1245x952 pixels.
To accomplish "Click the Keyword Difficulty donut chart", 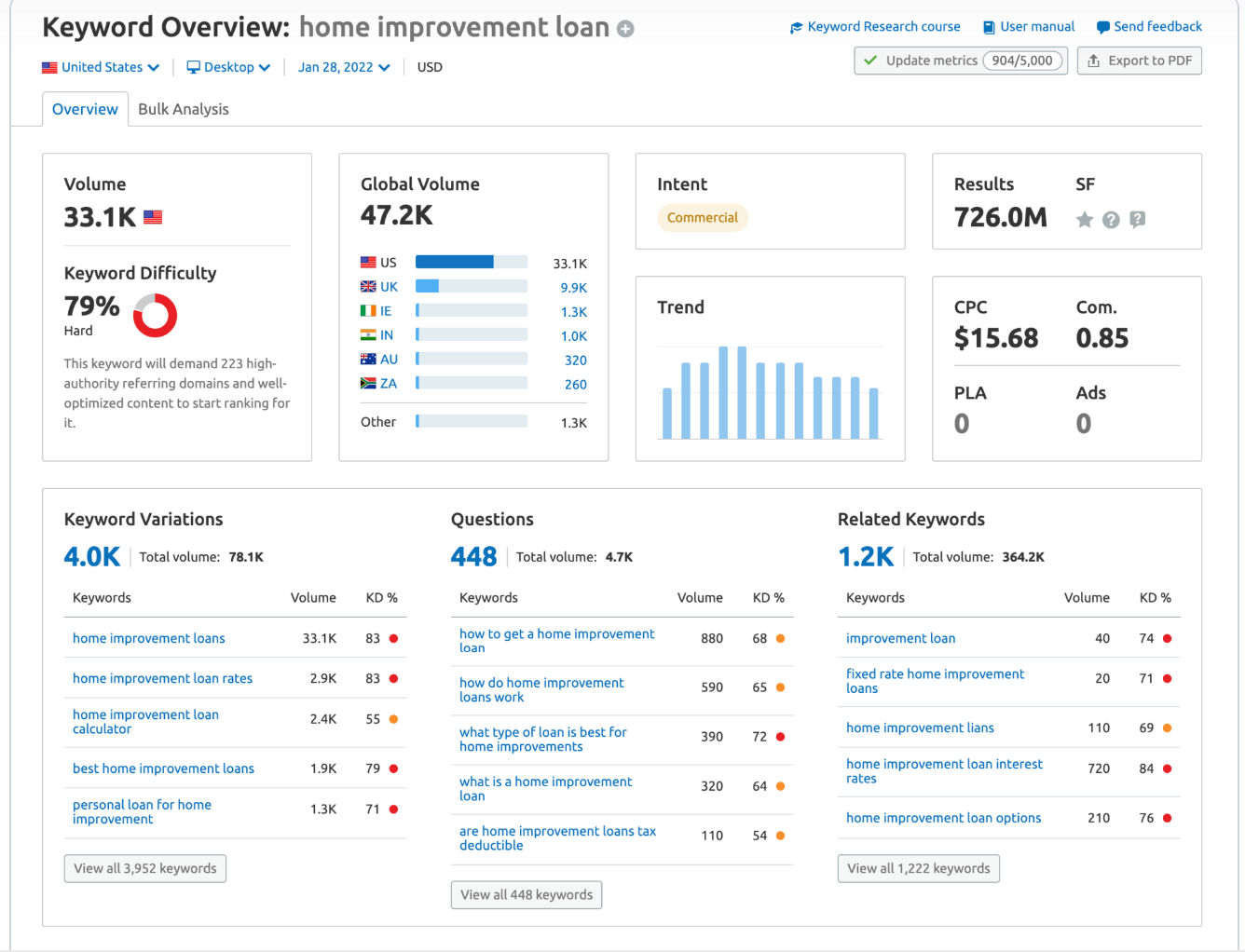I will [155, 316].
